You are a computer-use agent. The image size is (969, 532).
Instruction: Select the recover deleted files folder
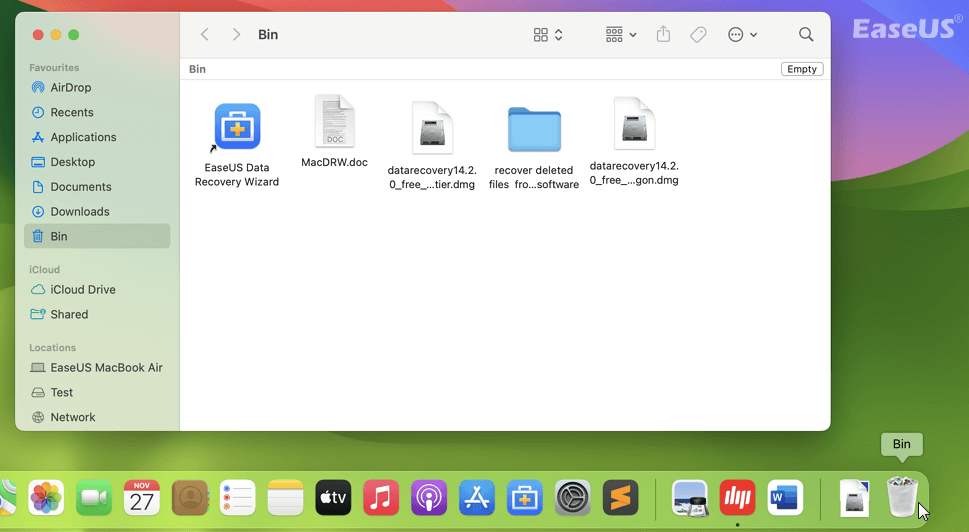534,129
